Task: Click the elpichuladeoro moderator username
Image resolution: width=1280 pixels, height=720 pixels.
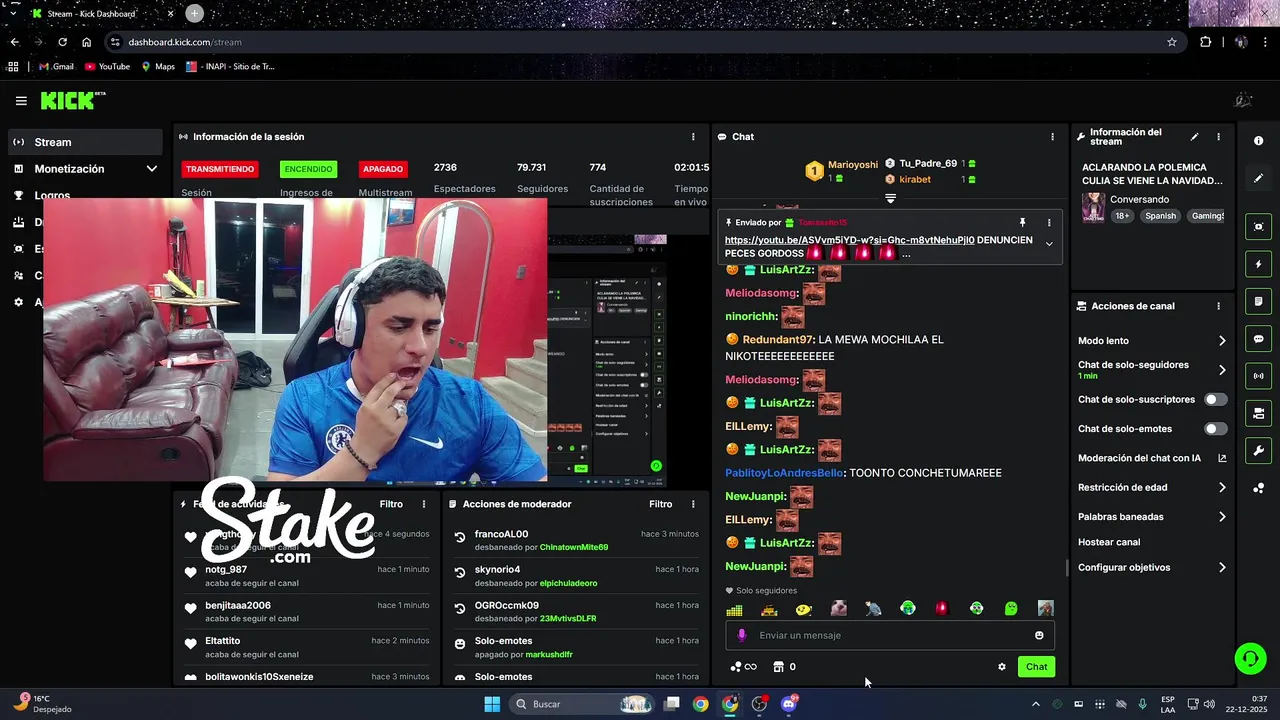Action: pos(568,583)
